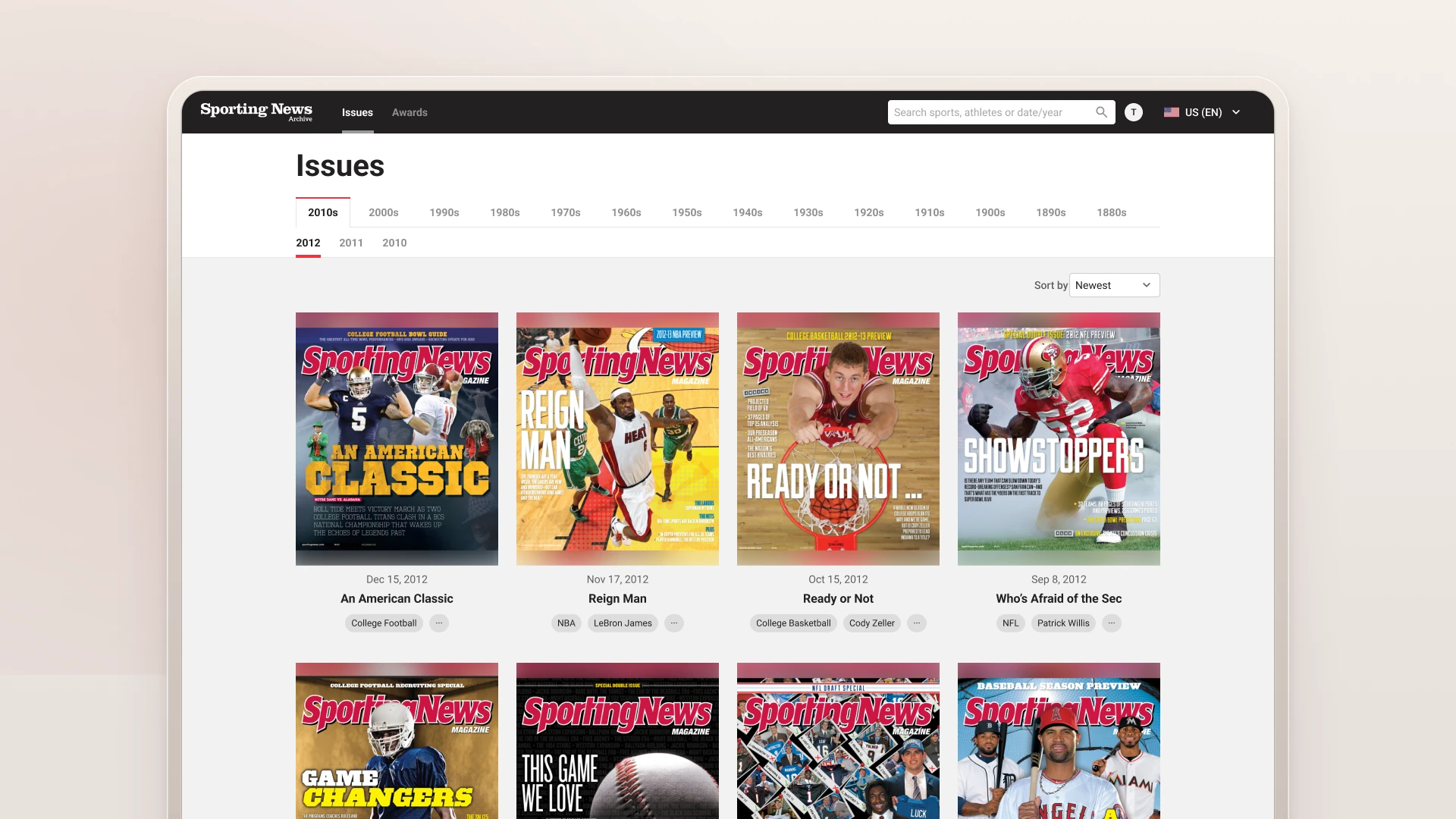Image resolution: width=1456 pixels, height=819 pixels.
Task: Open the Awards navigation tab
Action: [409, 112]
